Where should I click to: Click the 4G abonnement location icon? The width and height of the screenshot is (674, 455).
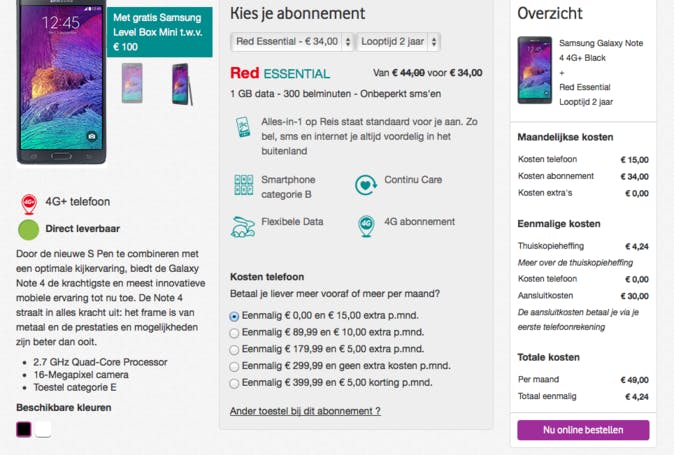(x=365, y=226)
